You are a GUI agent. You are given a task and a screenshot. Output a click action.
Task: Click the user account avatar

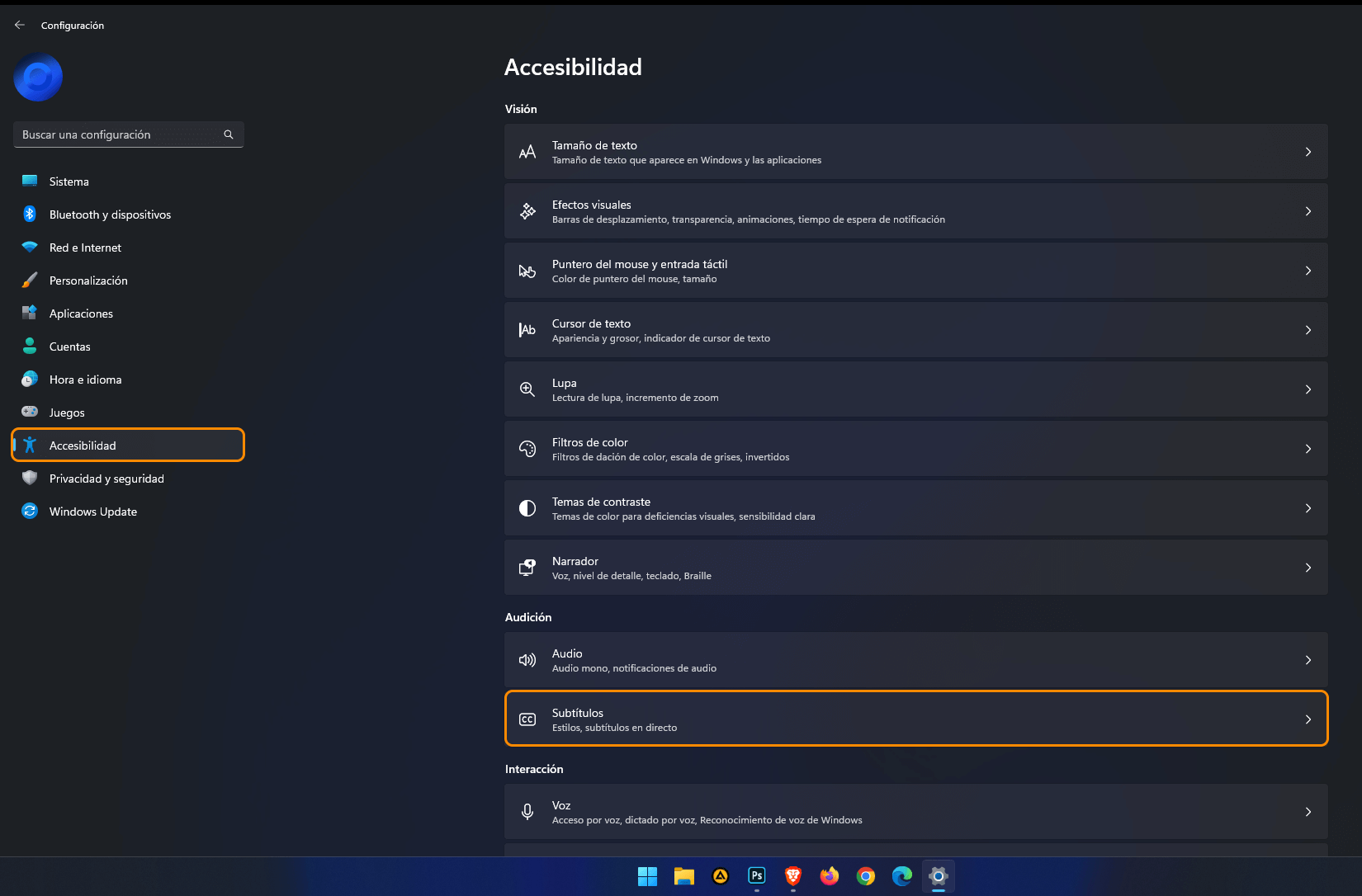38,77
